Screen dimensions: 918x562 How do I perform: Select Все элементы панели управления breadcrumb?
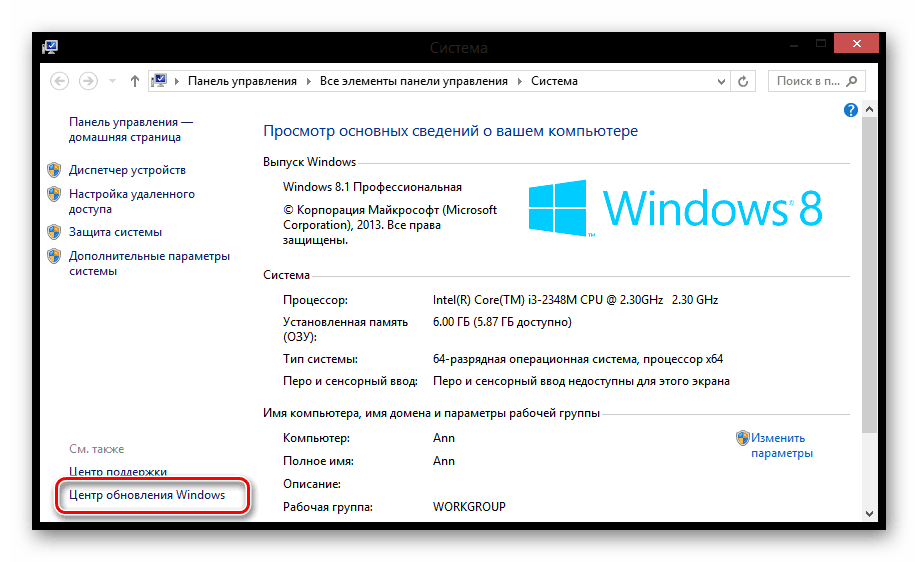[414, 81]
